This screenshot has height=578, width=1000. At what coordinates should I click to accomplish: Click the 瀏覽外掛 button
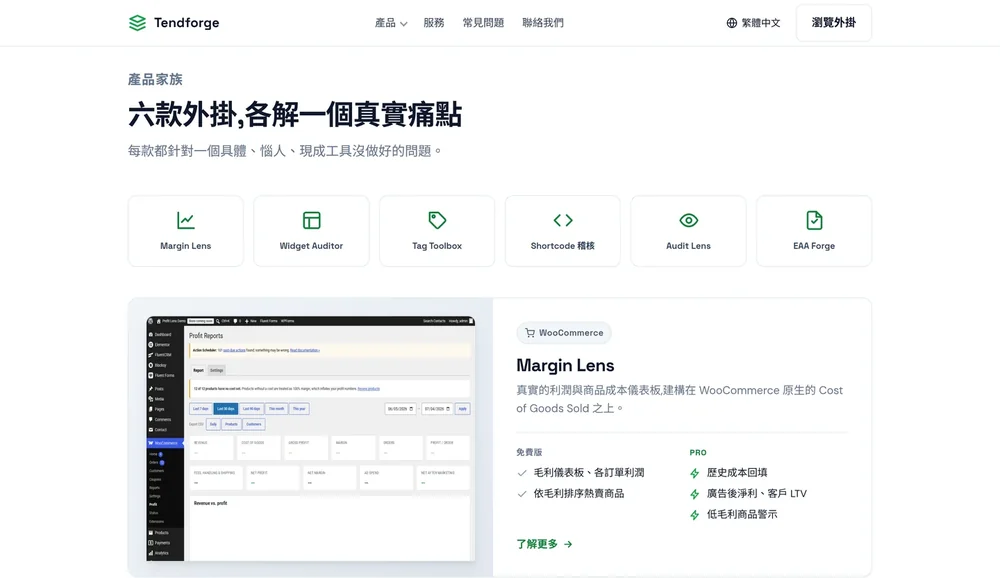(x=834, y=23)
